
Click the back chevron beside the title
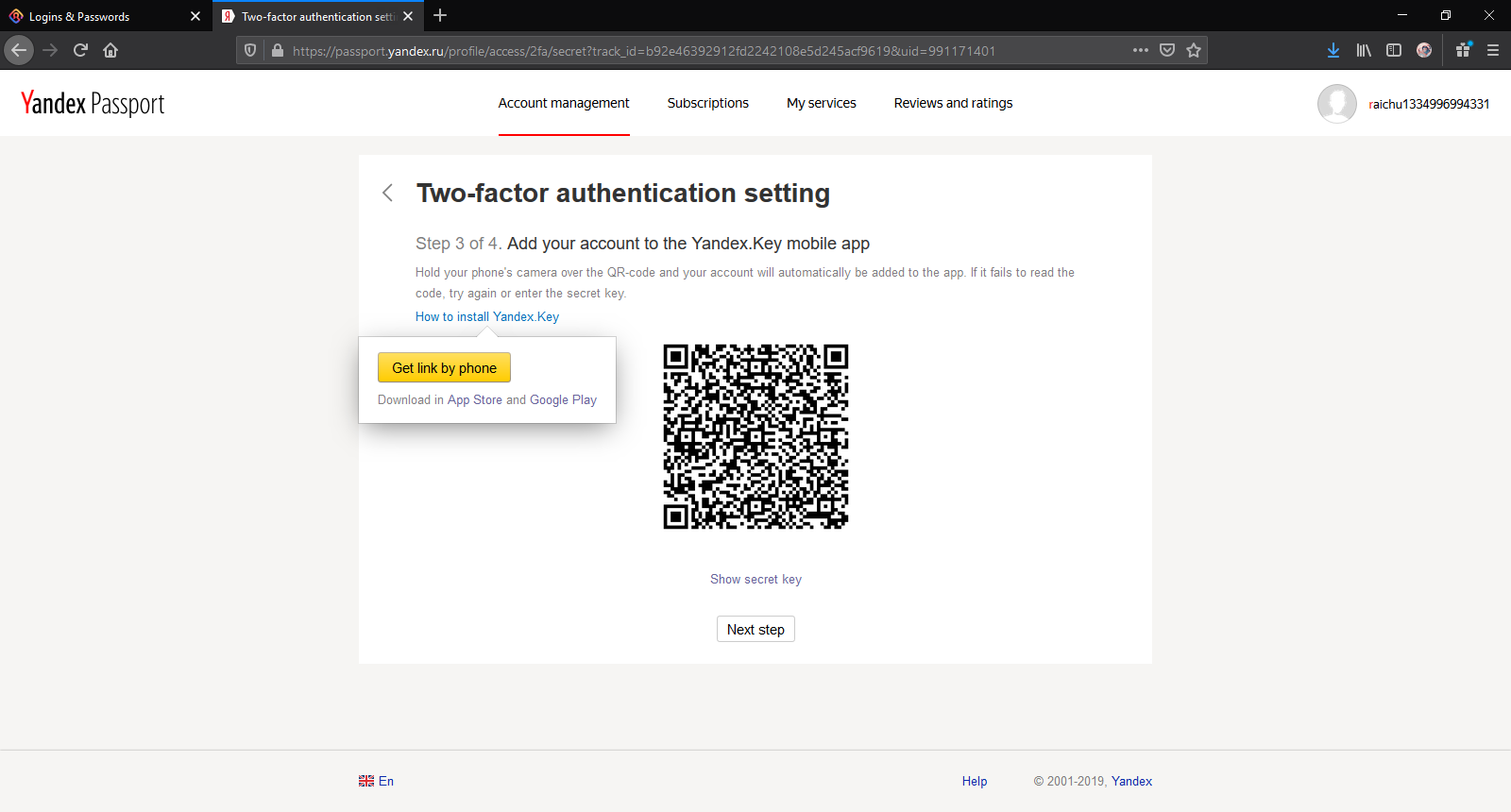coord(387,193)
